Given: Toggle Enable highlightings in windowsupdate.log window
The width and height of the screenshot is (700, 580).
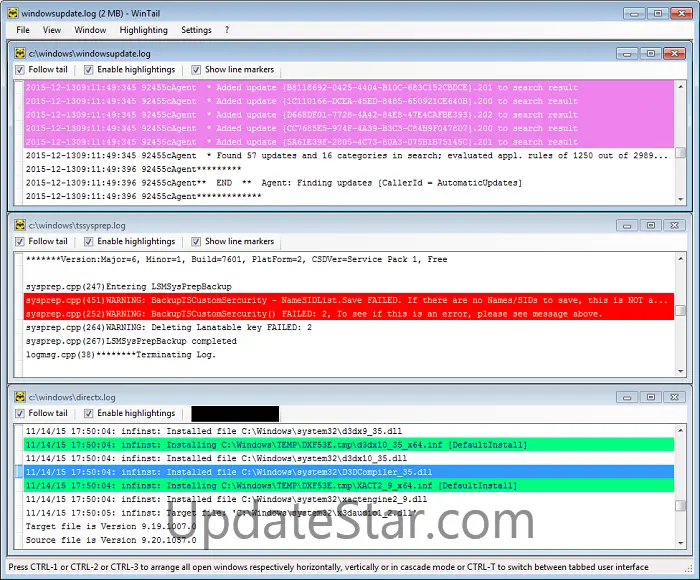Looking at the screenshot, I should pyautogui.click(x=129, y=70).
